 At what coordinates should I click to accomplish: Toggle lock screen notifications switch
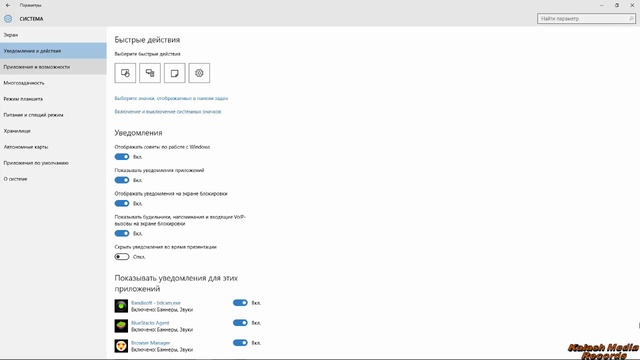click(122, 203)
